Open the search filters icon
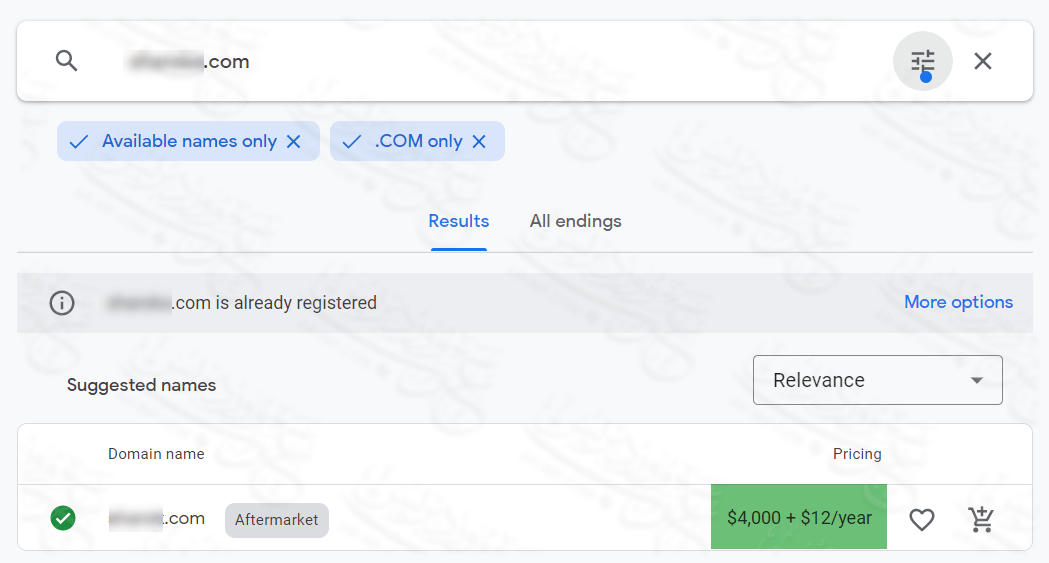Screen dimensions: 1049x563 pyautogui.click(x=922, y=61)
